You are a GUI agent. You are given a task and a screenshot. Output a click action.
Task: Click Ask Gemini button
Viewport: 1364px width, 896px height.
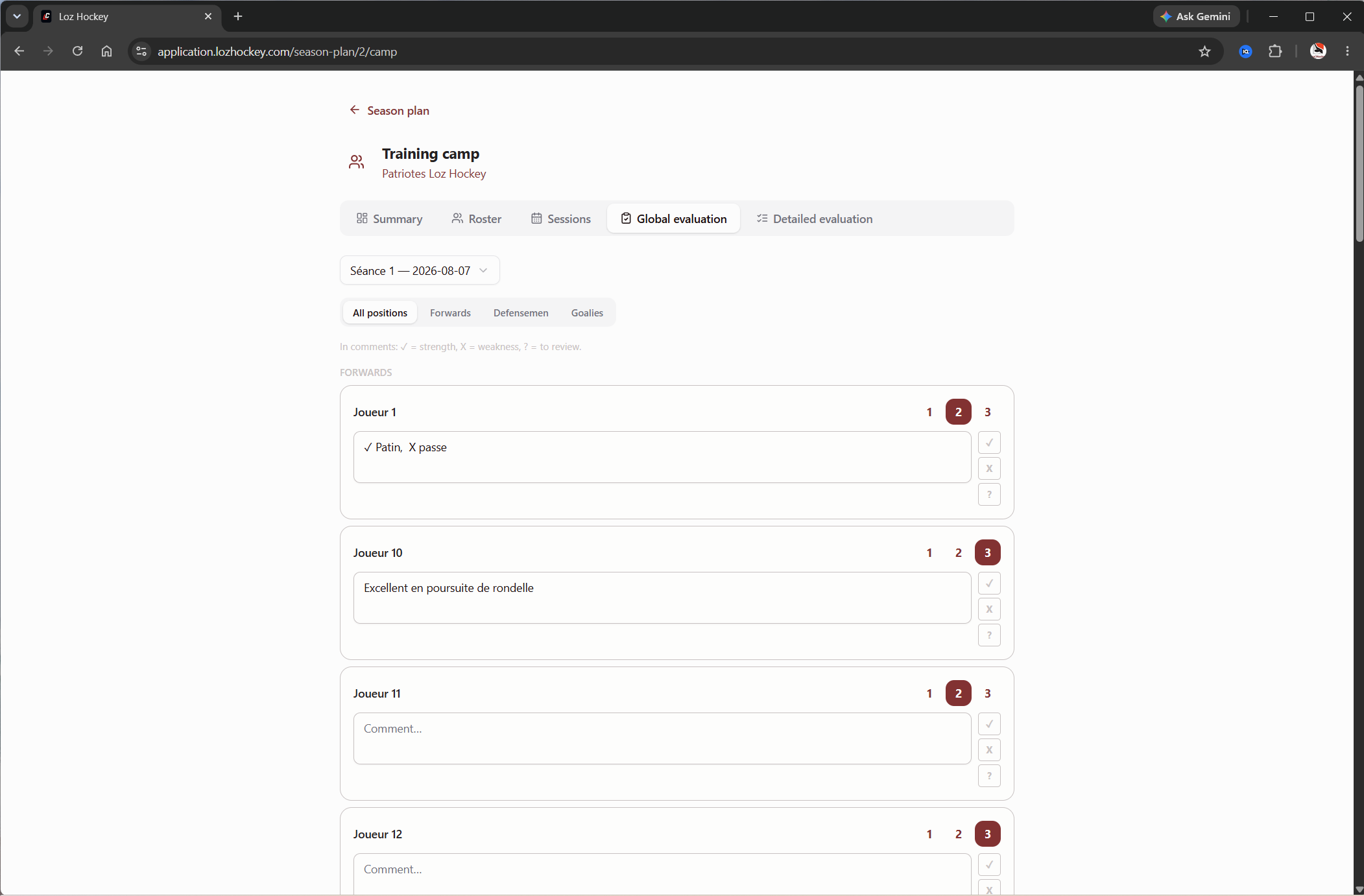1196,16
